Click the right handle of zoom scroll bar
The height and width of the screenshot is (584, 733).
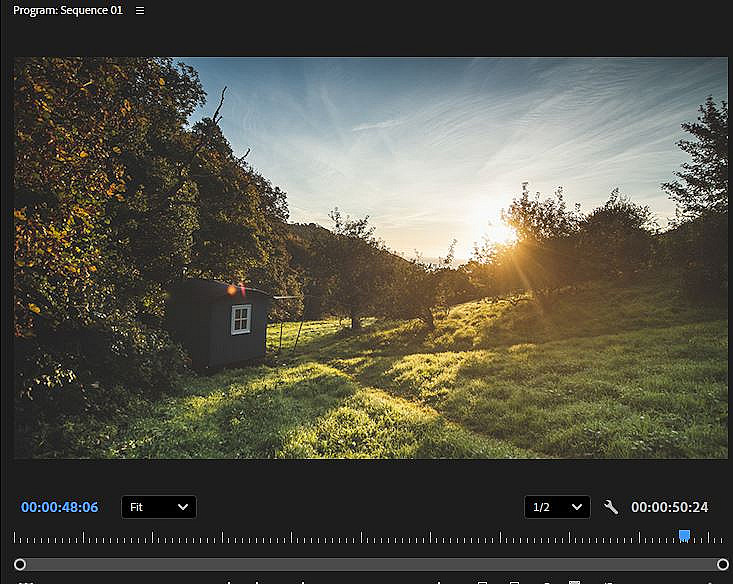(723, 565)
